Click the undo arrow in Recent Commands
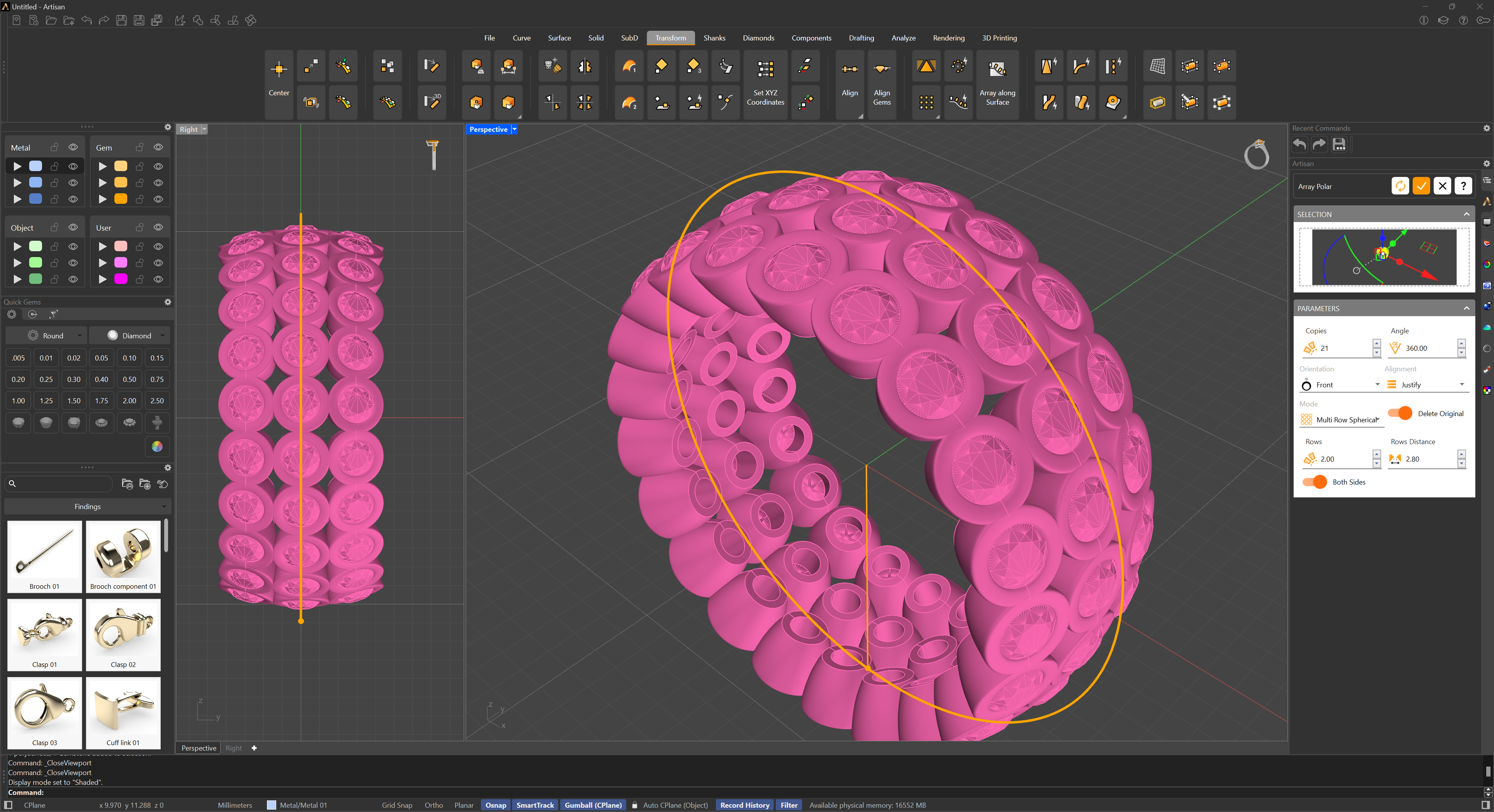The width and height of the screenshot is (1494, 812). pyautogui.click(x=1300, y=144)
